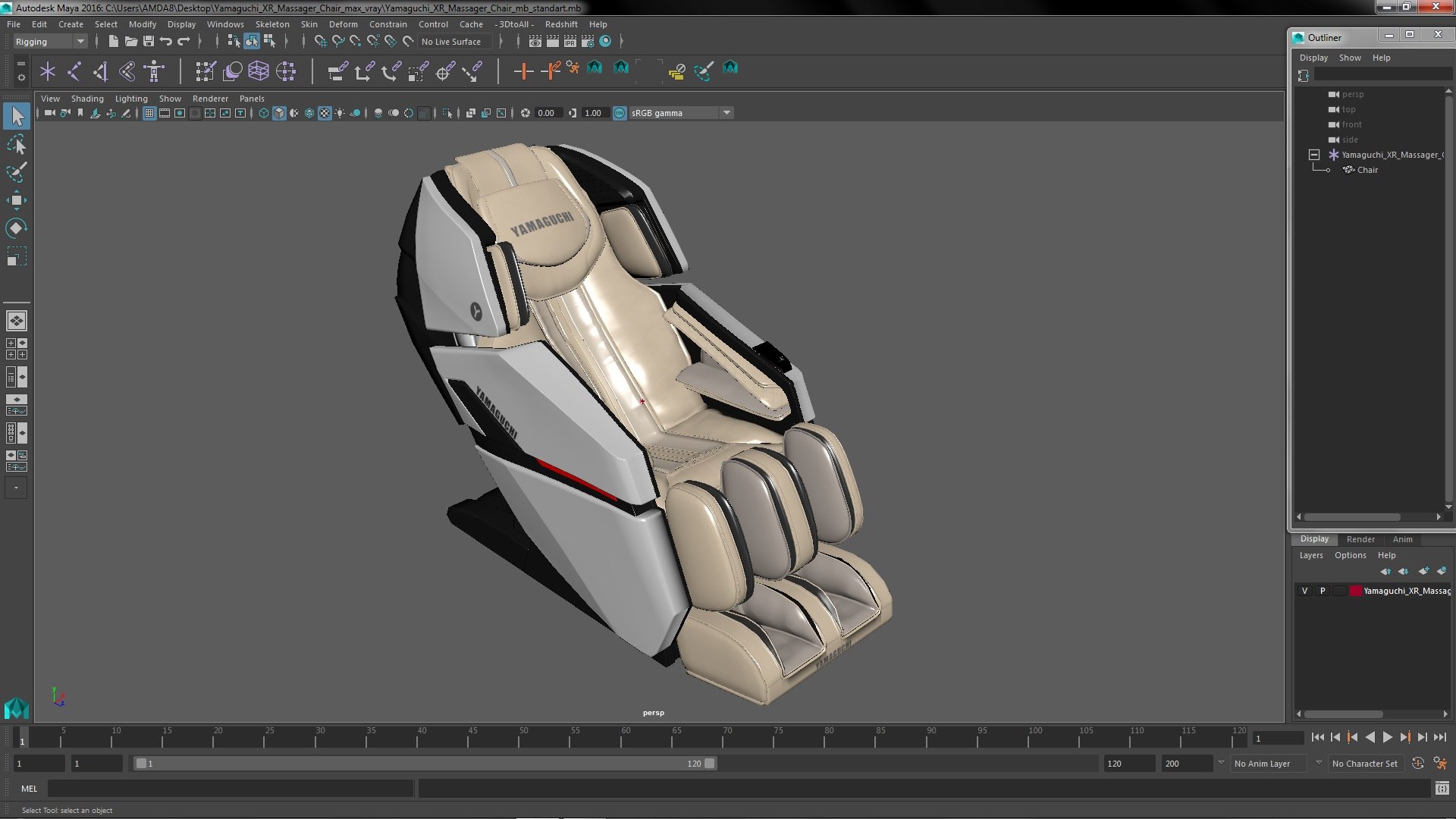This screenshot has width=1456, height=819.
Task: Toggle textured display in viewport toolbar
Action: point(325,113)
